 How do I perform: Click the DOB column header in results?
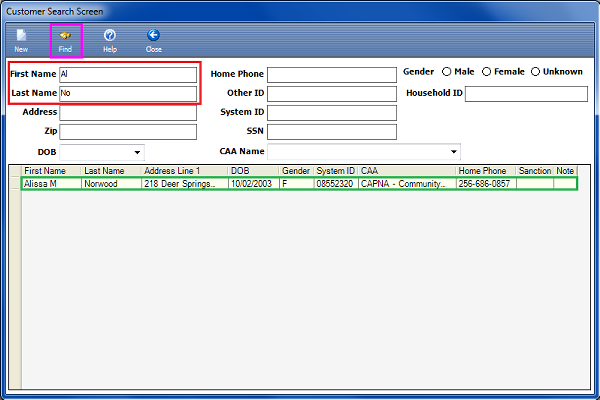click(253, 171)
